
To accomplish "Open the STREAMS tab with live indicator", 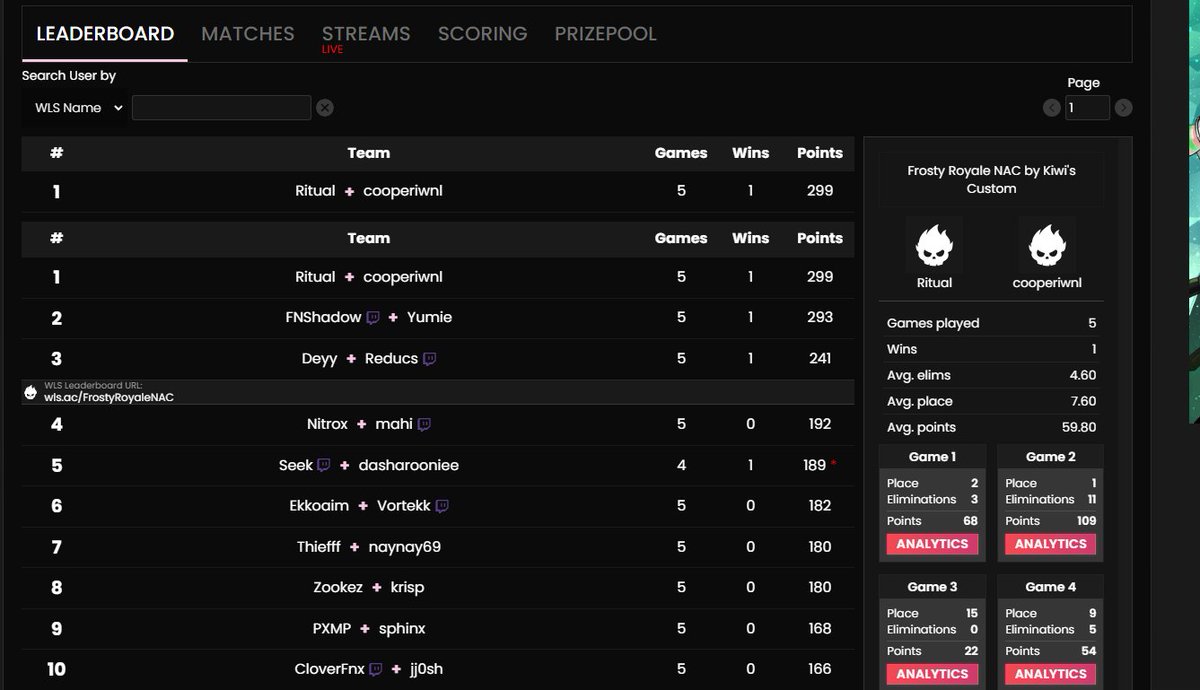I will point(366,33).
